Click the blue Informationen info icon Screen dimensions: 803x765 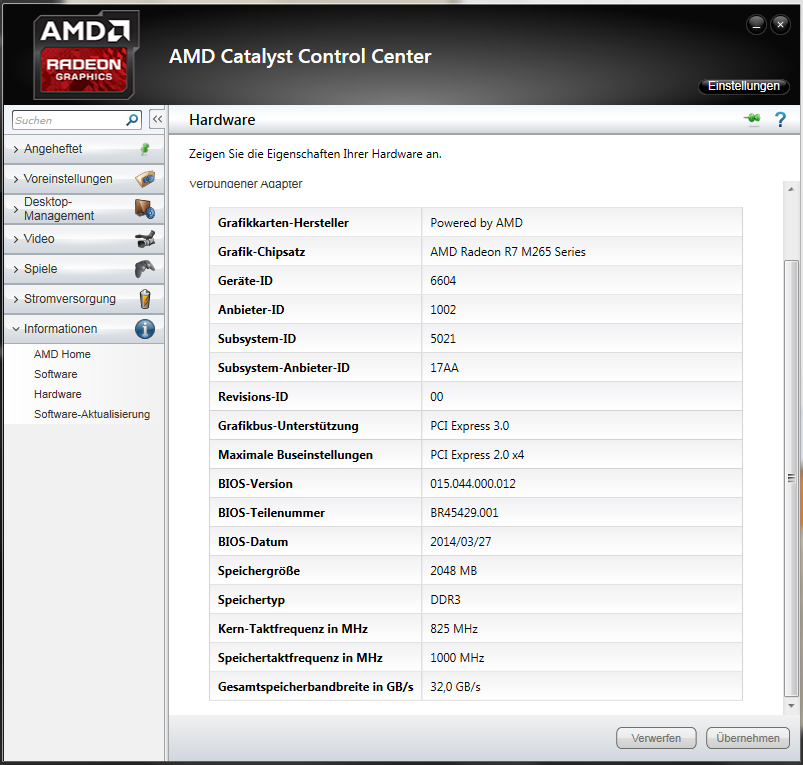[x=145, y=329]
